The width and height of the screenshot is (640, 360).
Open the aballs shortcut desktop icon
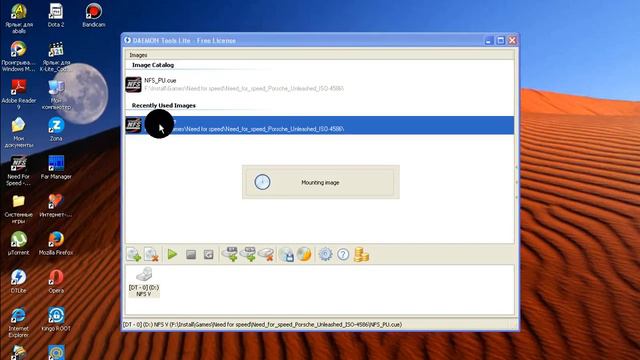[19, 18]
